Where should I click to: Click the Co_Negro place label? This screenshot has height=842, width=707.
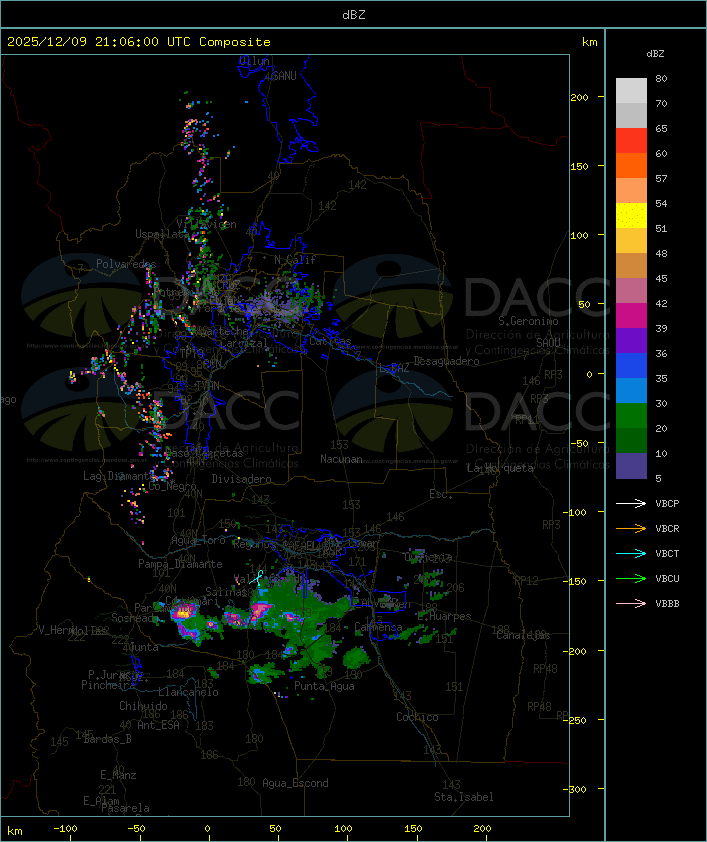pyautogui.click(x=172, y=486)
